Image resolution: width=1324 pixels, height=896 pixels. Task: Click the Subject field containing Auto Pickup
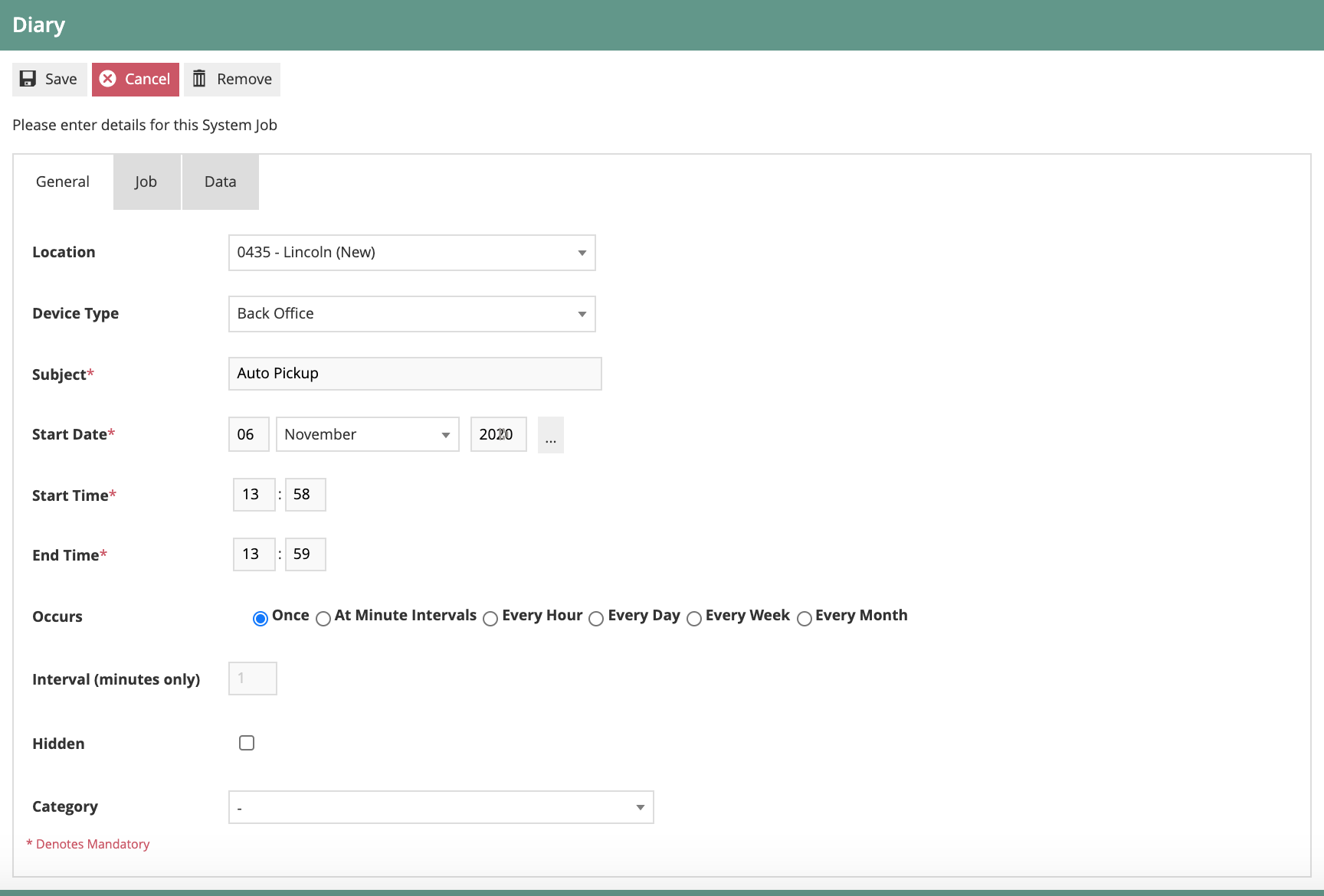(415, 373)
